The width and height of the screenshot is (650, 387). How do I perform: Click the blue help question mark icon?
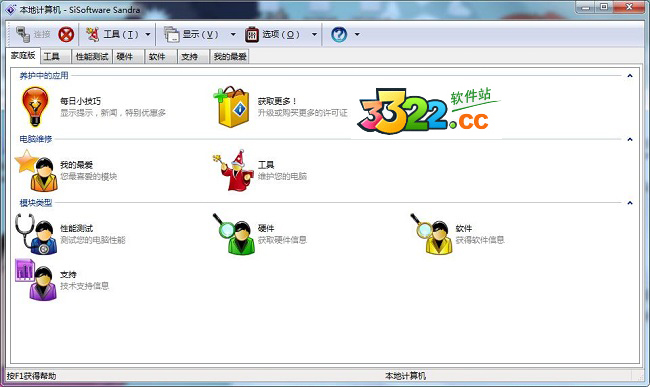[339, 34]
